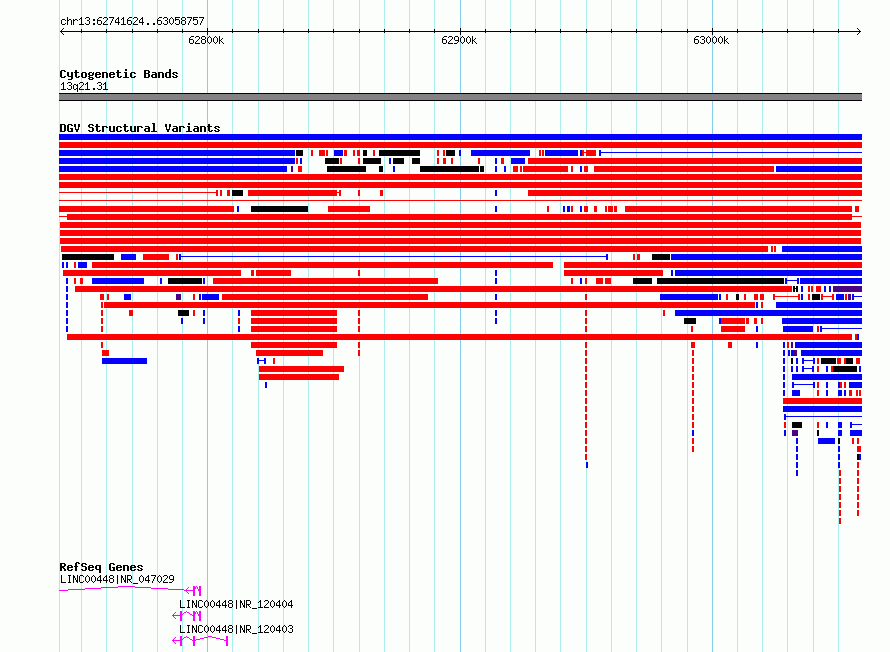Click the left arrowhead of the ruler

[62, 31]
